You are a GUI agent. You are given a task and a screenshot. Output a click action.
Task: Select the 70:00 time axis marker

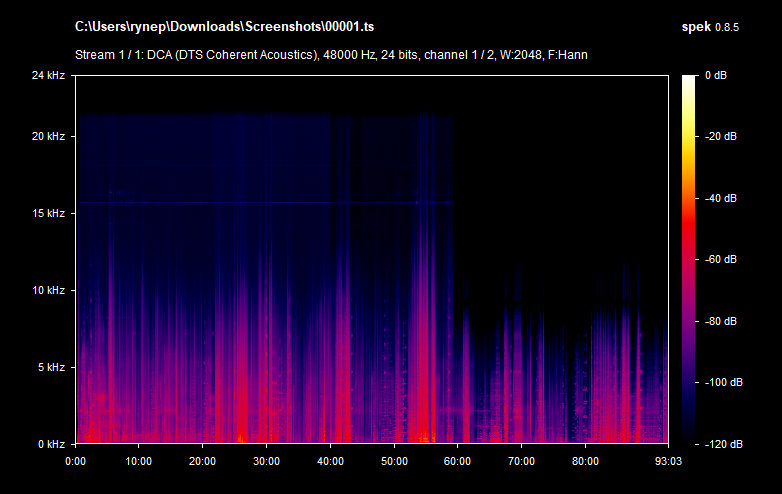click(x=521, y=461)
